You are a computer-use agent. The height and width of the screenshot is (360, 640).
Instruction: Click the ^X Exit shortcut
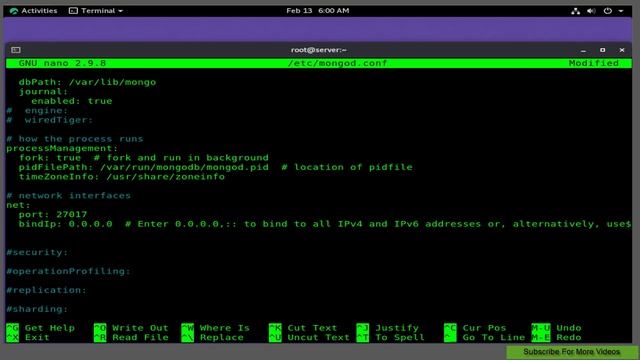pos(28,338)
